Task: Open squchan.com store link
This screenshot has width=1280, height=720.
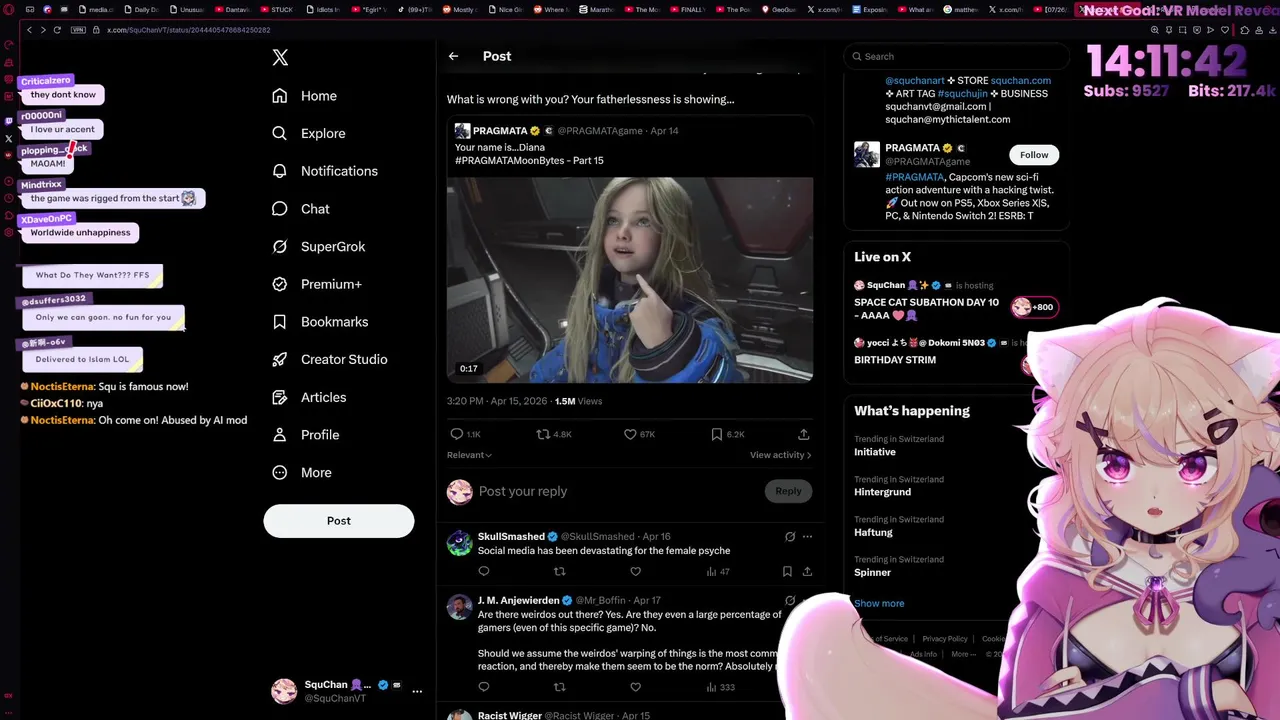Action: pos(1021,81)
